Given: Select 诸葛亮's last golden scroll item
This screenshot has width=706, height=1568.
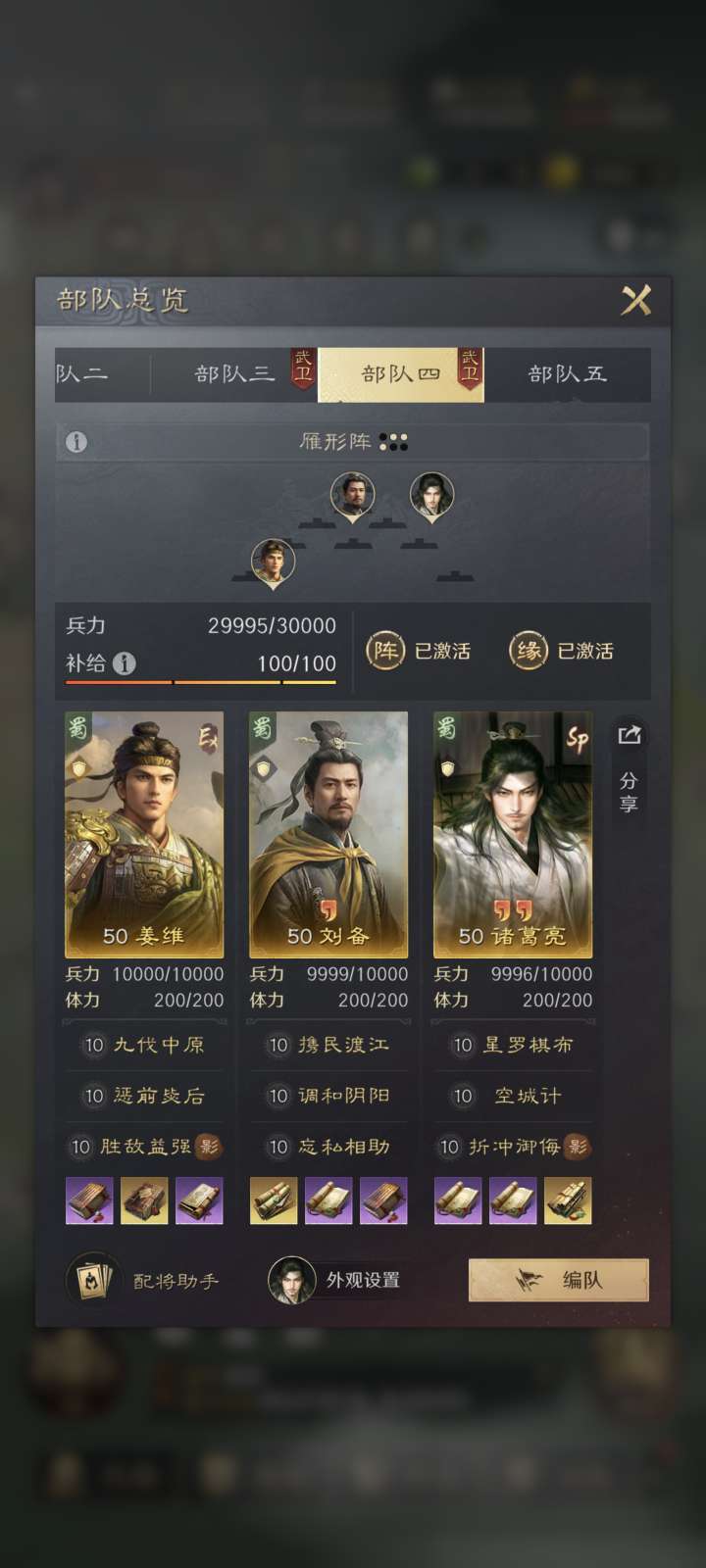Looking at the screenshot, I should point(568,1200).
